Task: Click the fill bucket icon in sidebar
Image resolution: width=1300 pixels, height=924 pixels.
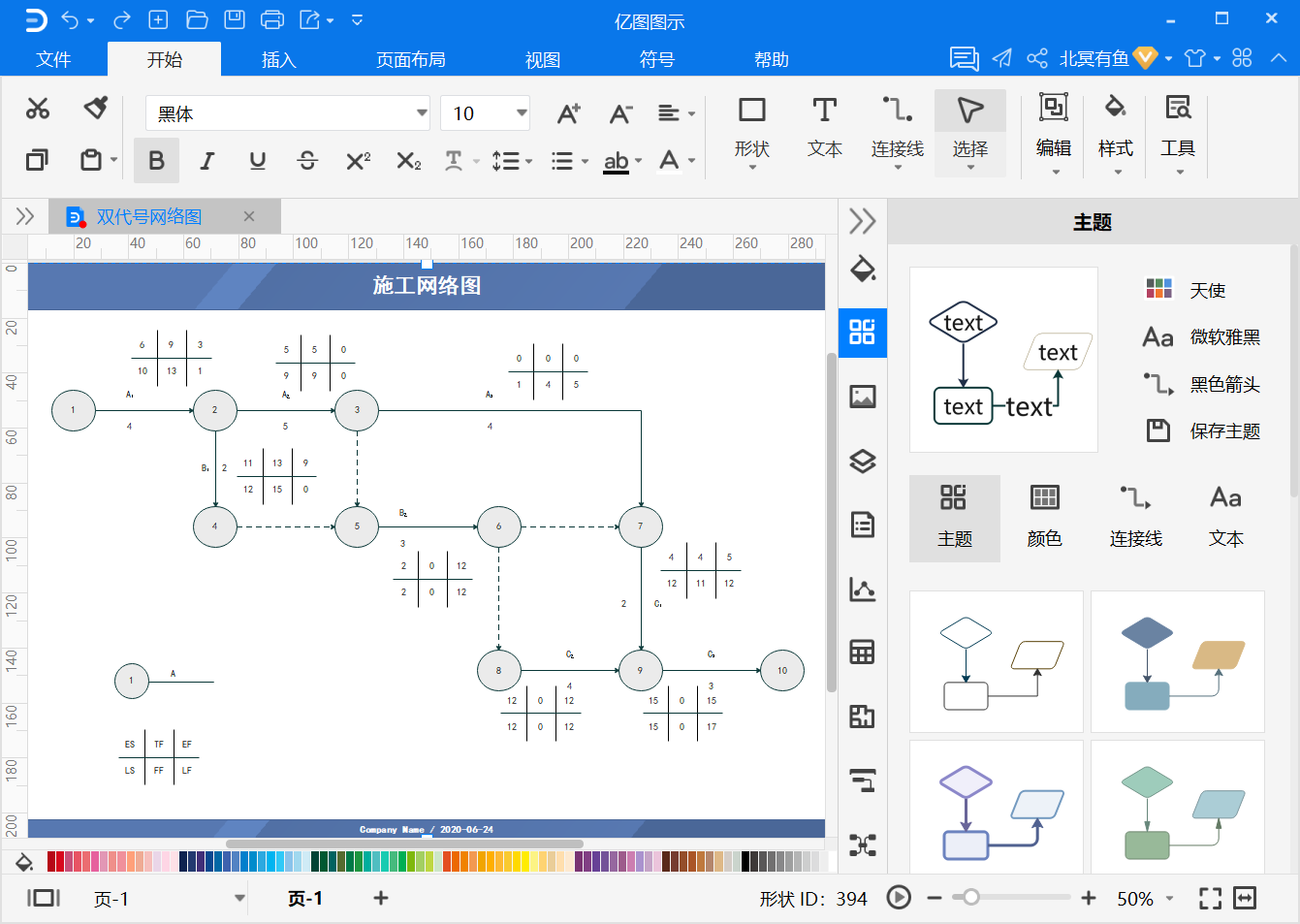Action: click(862, 269)
